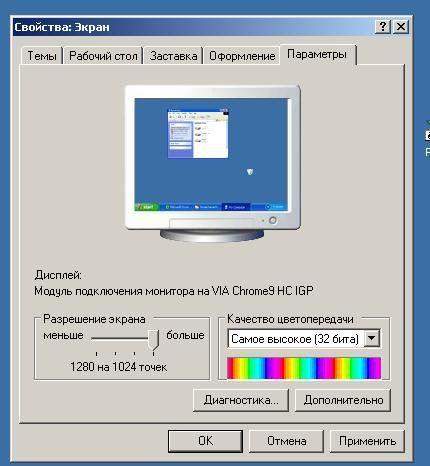Click the Параметры tab

(317, 54)
